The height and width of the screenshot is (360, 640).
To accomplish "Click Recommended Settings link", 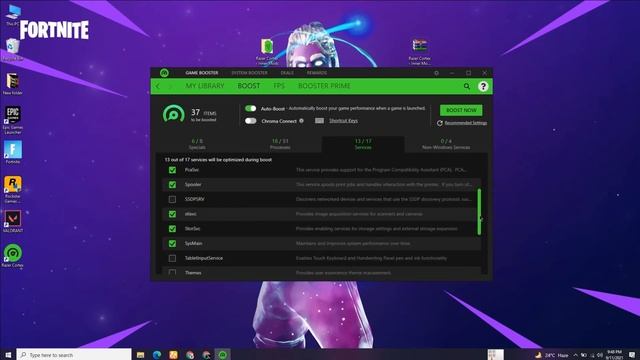I will pyautogui.click(x=465, y=123).
